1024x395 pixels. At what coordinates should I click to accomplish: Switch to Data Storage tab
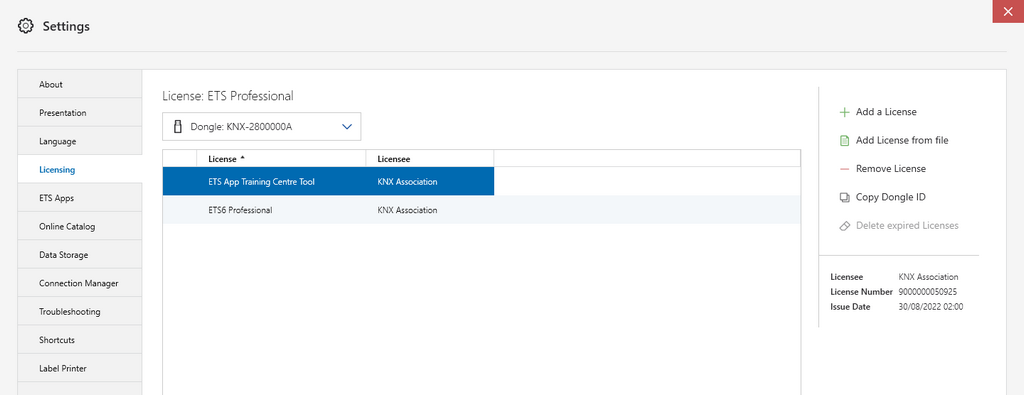[x=80, y=255]
